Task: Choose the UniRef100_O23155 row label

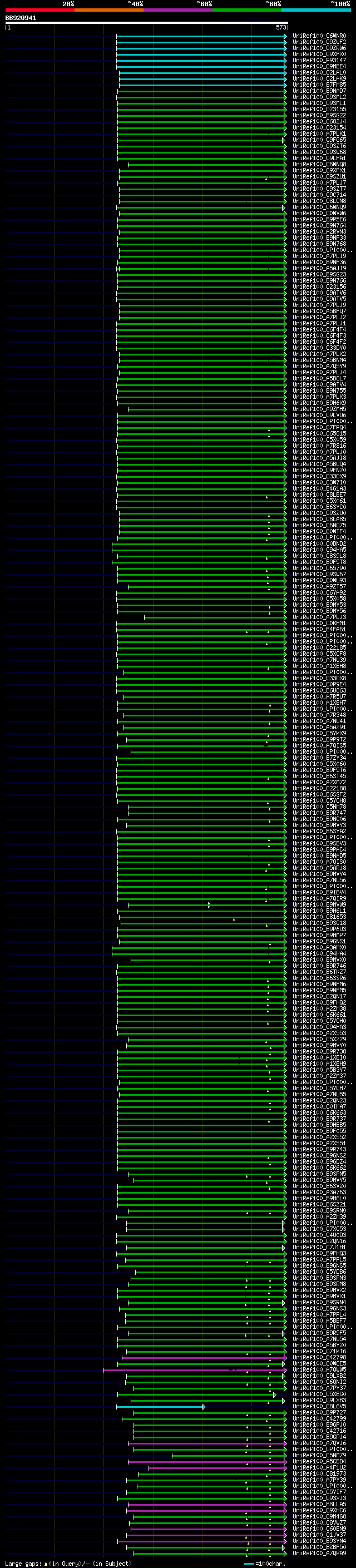Action: (x=319, y=110)
